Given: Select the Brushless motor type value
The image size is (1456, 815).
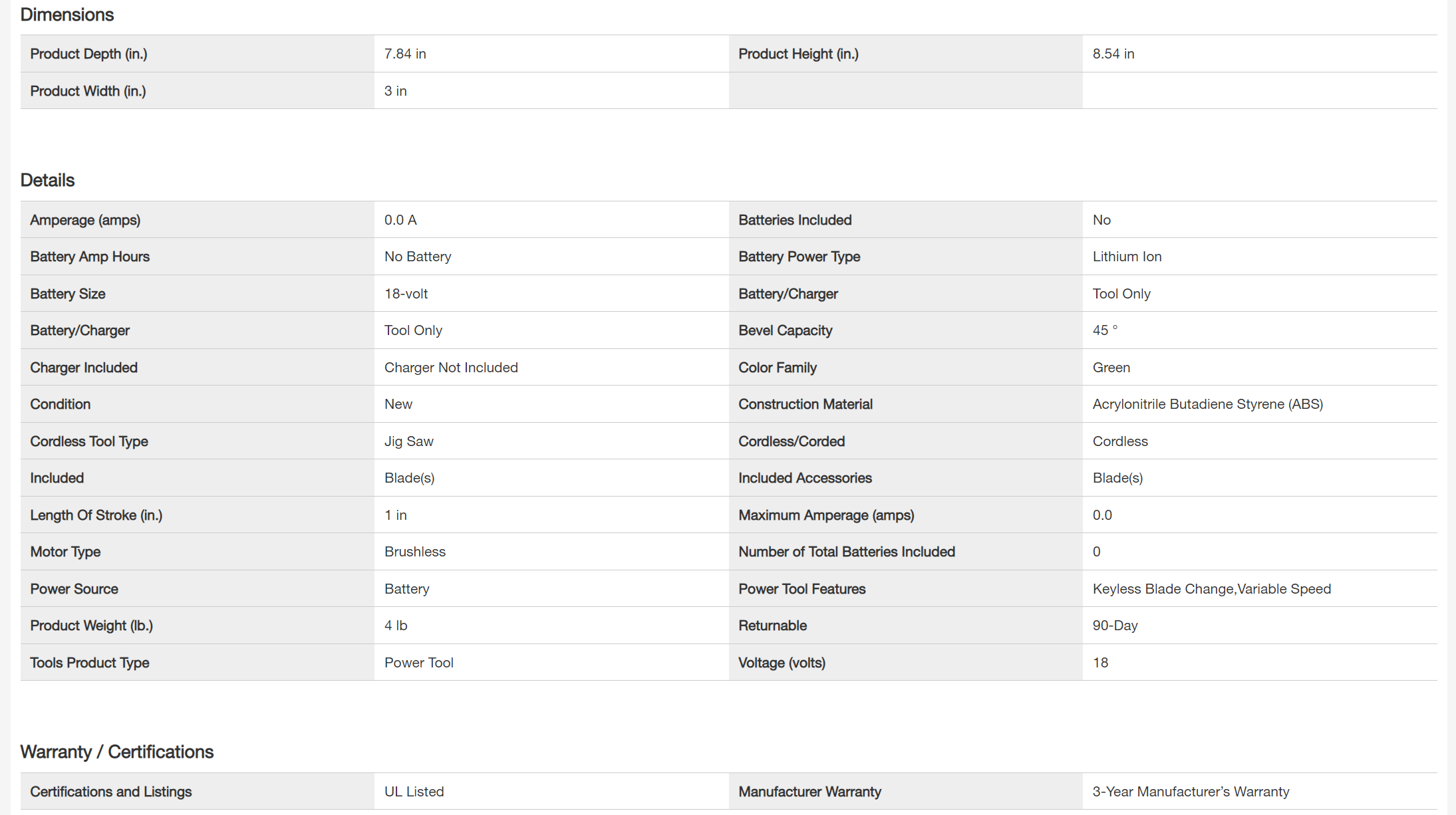Looking at the screenshot, I should click(x=414, y=552).
